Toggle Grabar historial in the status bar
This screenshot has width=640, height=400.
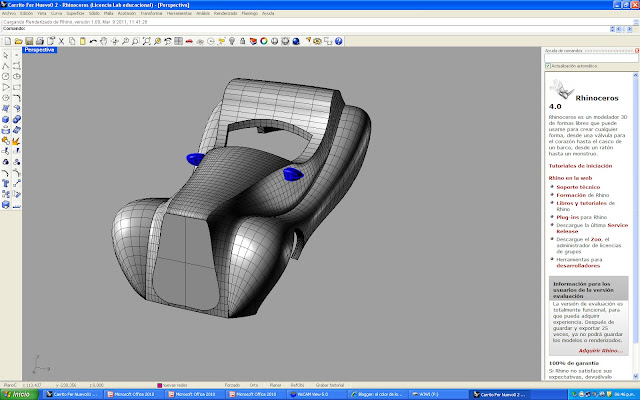click(x=330, y=385)
